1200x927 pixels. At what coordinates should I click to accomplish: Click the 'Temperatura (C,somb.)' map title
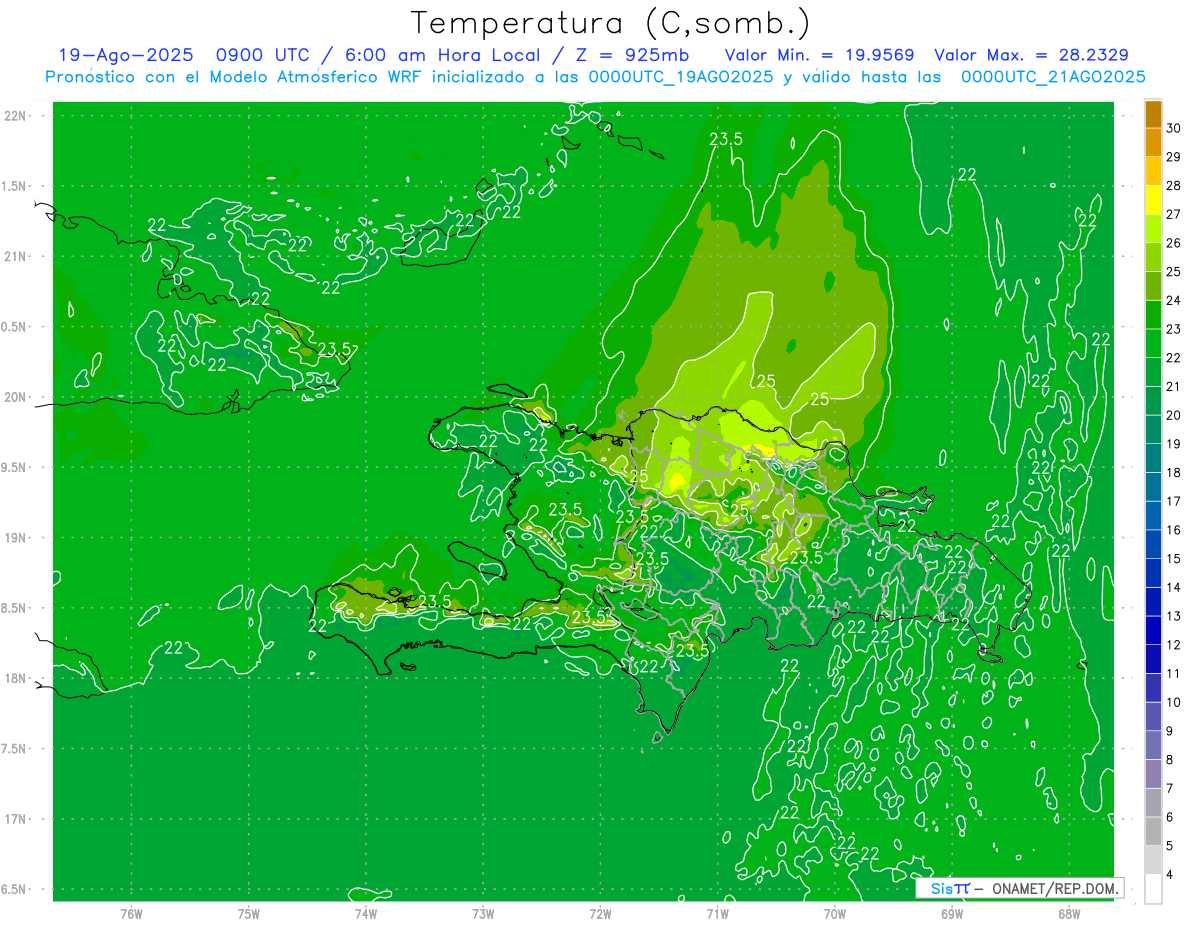tap(610, 23)
